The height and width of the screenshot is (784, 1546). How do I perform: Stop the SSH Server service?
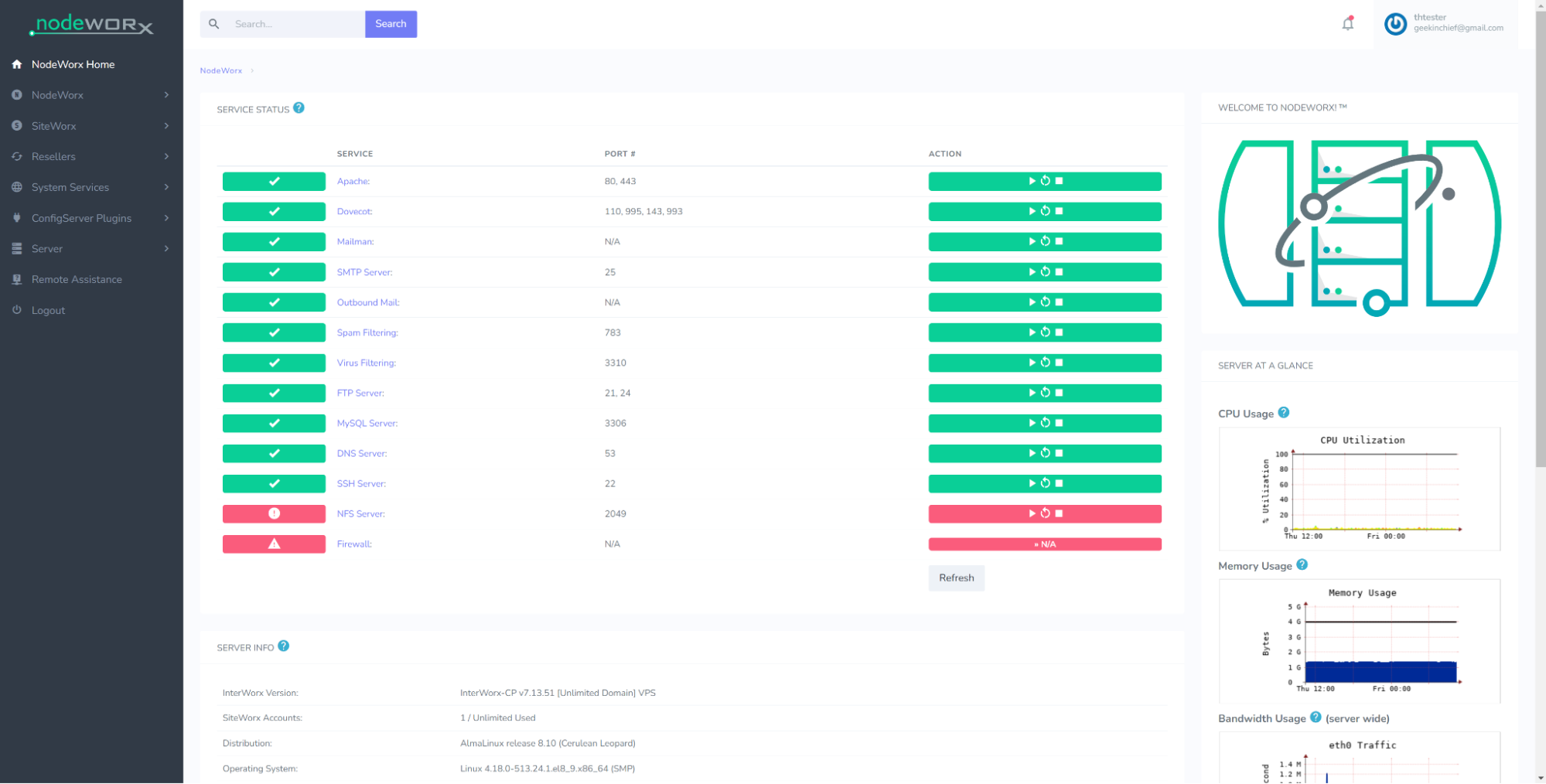click(x=1059, y=483)
